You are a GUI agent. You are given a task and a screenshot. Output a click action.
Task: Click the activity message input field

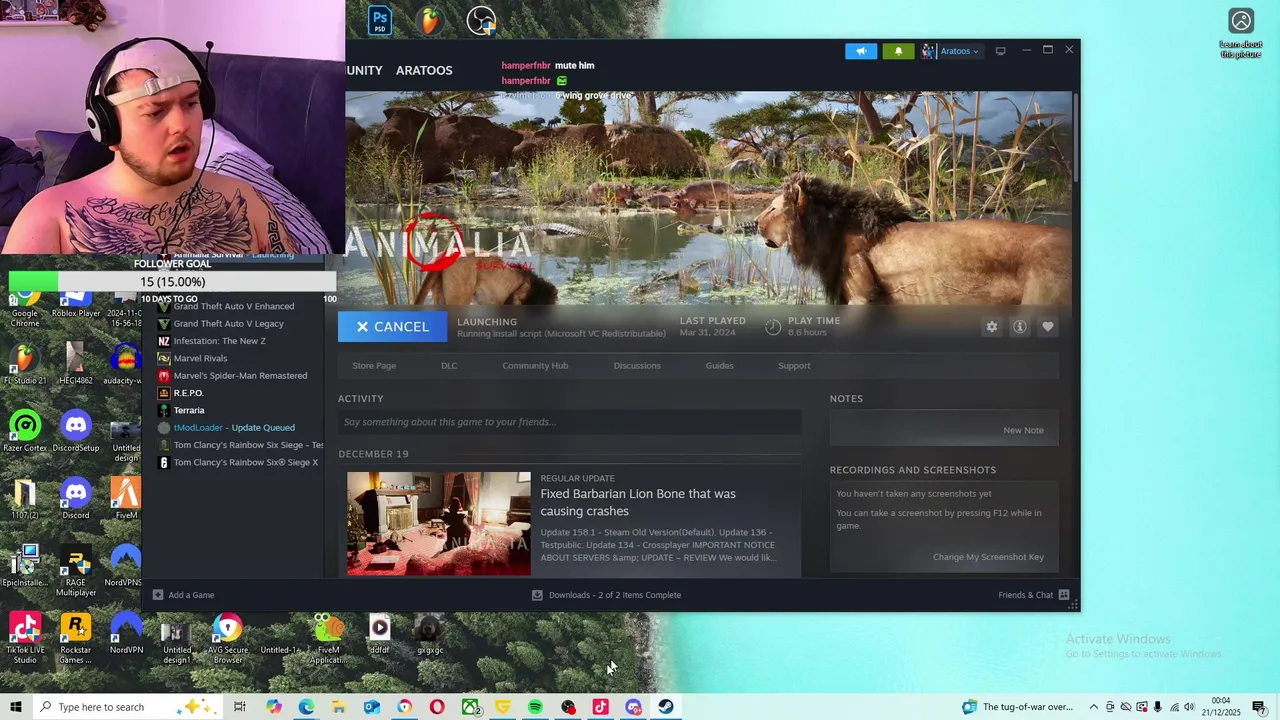pyautogui.click(x=569, y=422)
